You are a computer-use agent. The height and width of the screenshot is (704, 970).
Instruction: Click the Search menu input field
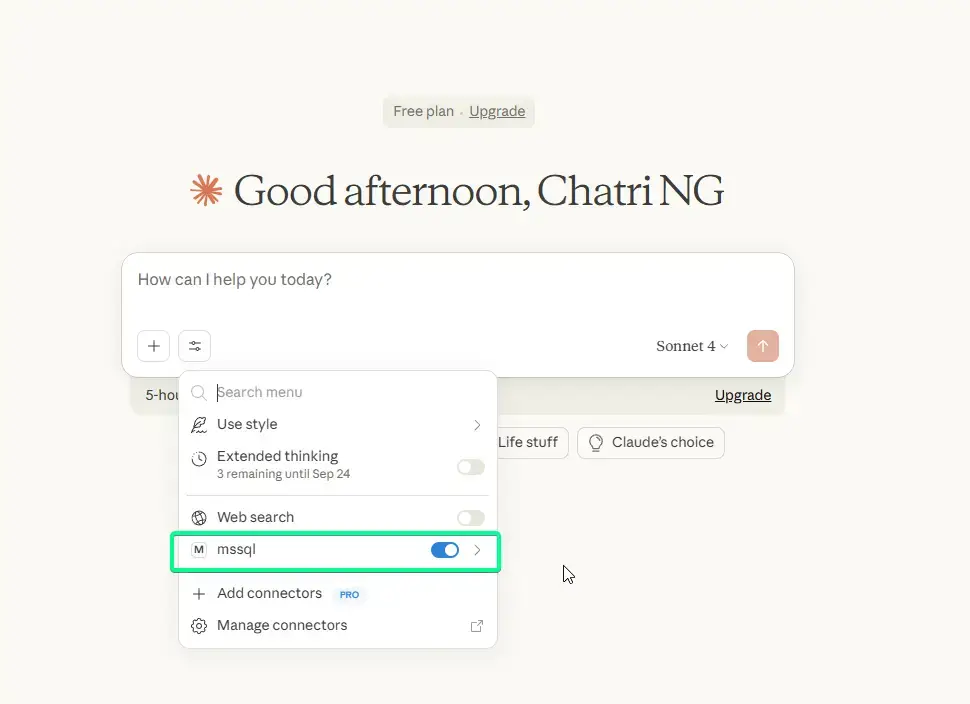[340, 393]
